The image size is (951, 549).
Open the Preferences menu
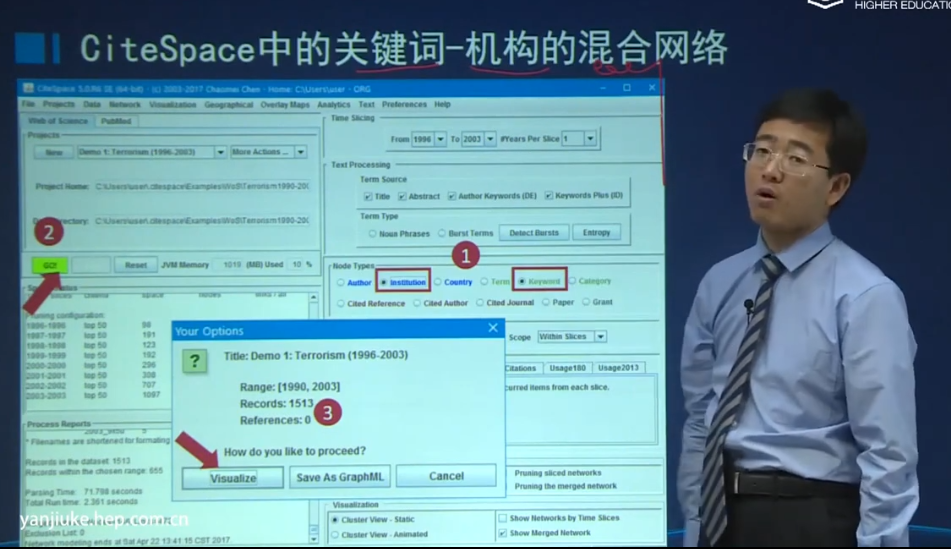[404, 104]
